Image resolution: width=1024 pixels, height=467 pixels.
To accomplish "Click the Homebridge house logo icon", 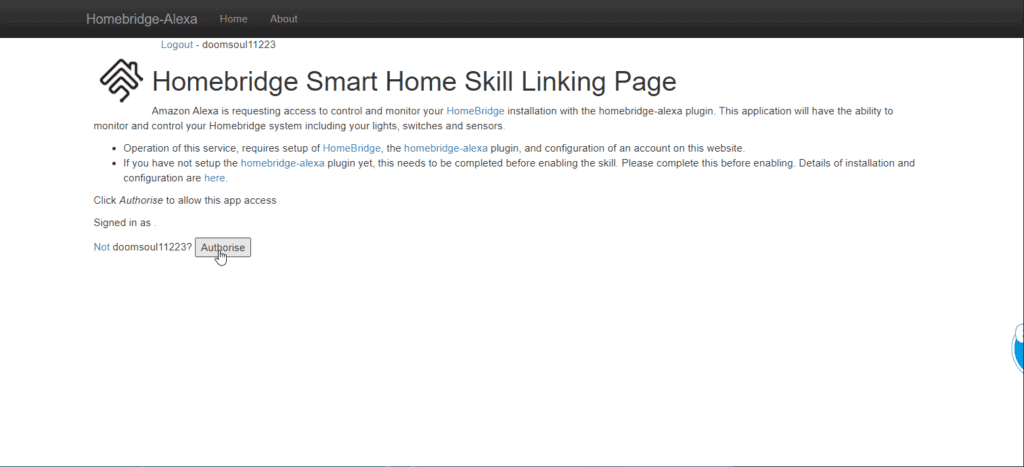I will pos(121,80).
